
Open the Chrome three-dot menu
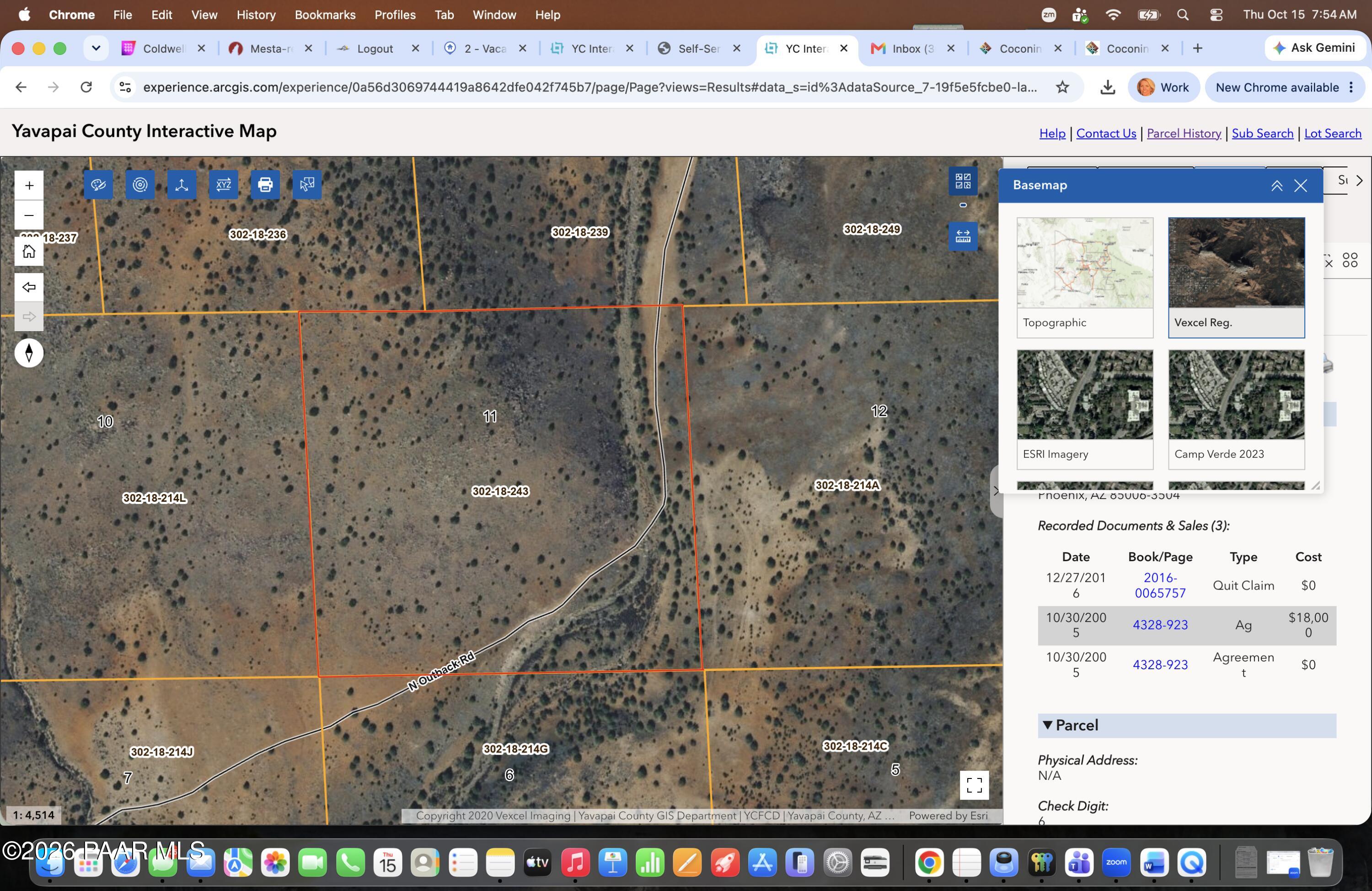(1351, 87)
